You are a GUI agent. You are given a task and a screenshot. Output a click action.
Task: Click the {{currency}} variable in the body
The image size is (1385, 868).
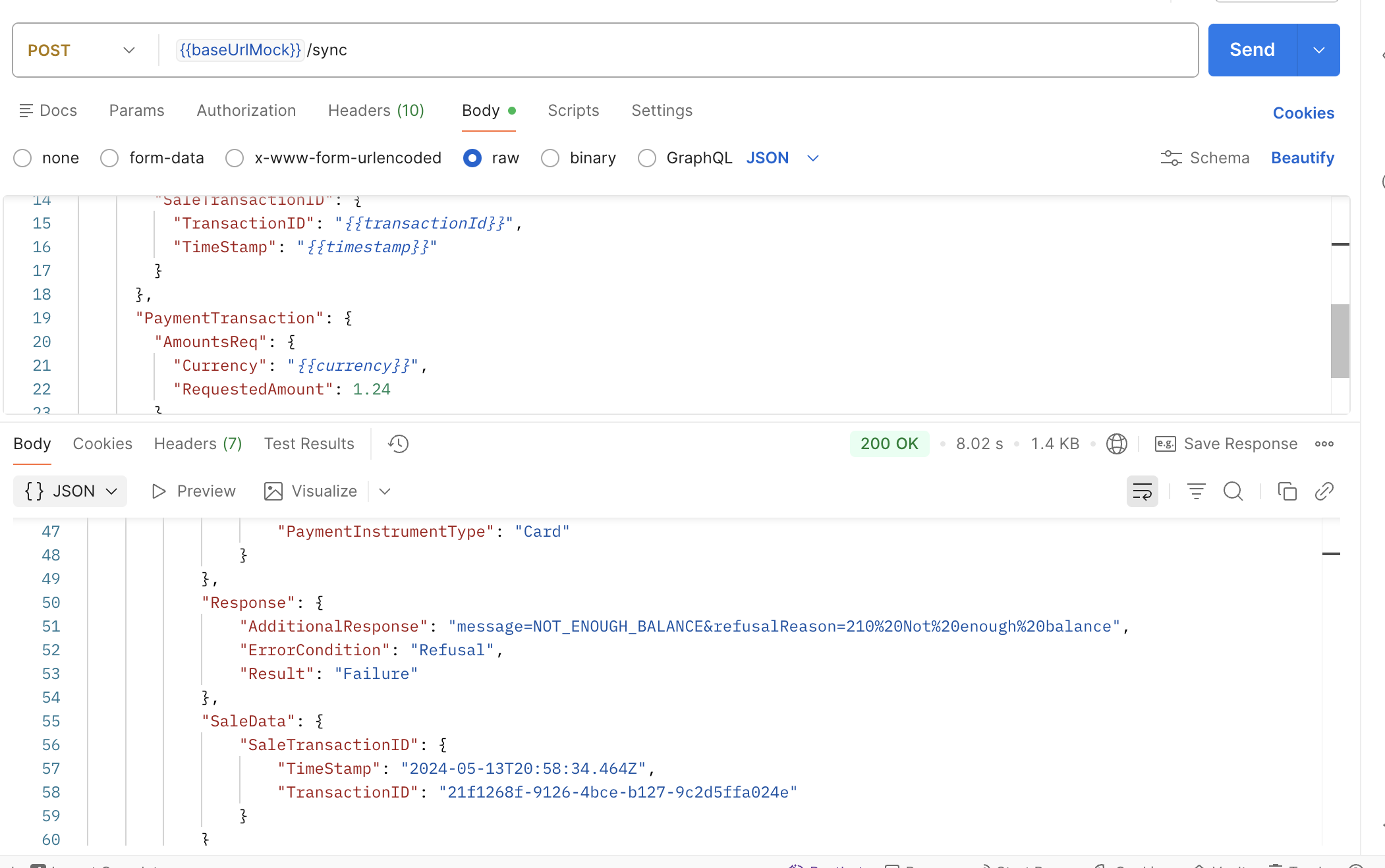(353, 366)
